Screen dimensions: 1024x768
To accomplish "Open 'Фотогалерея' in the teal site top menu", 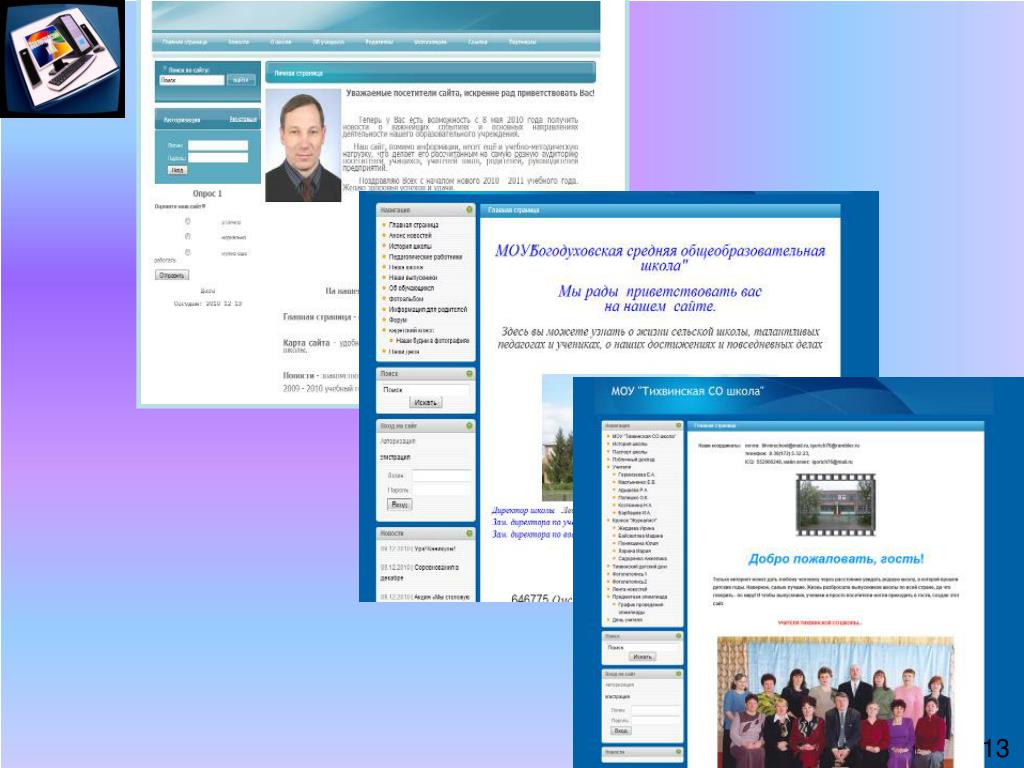I will (430, 42).
